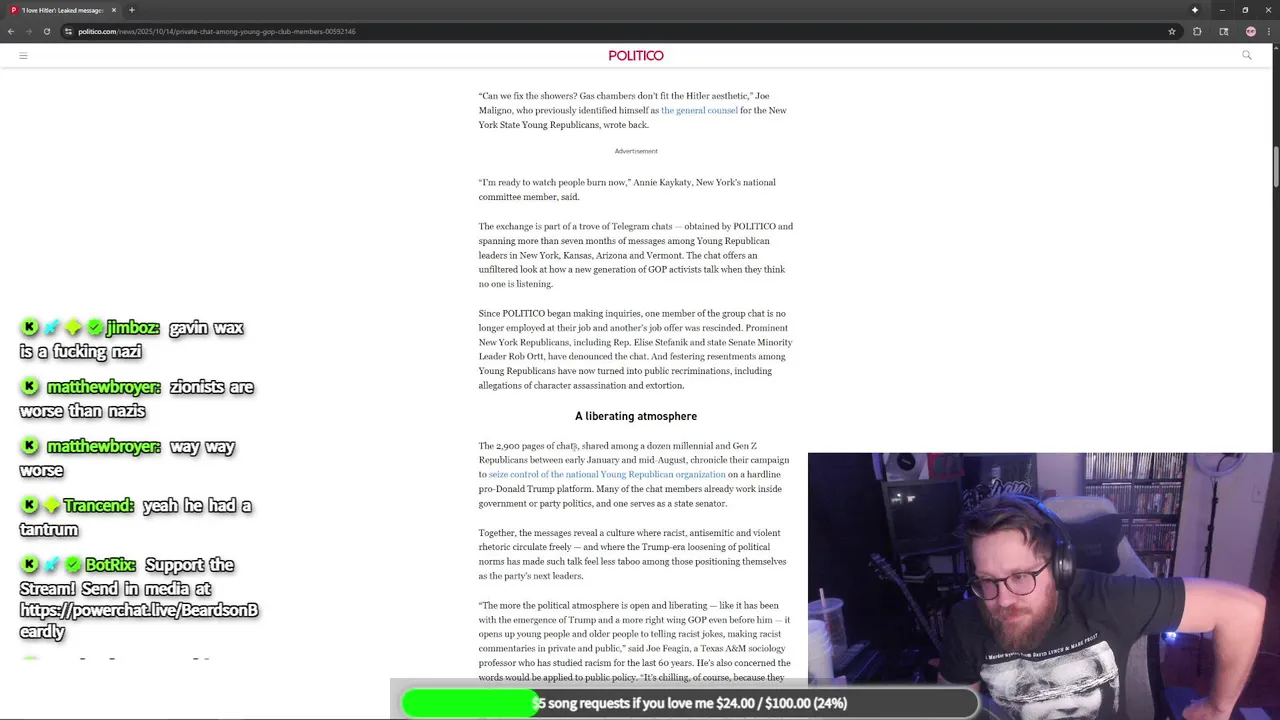Go forward with the browser arrow

28,31
